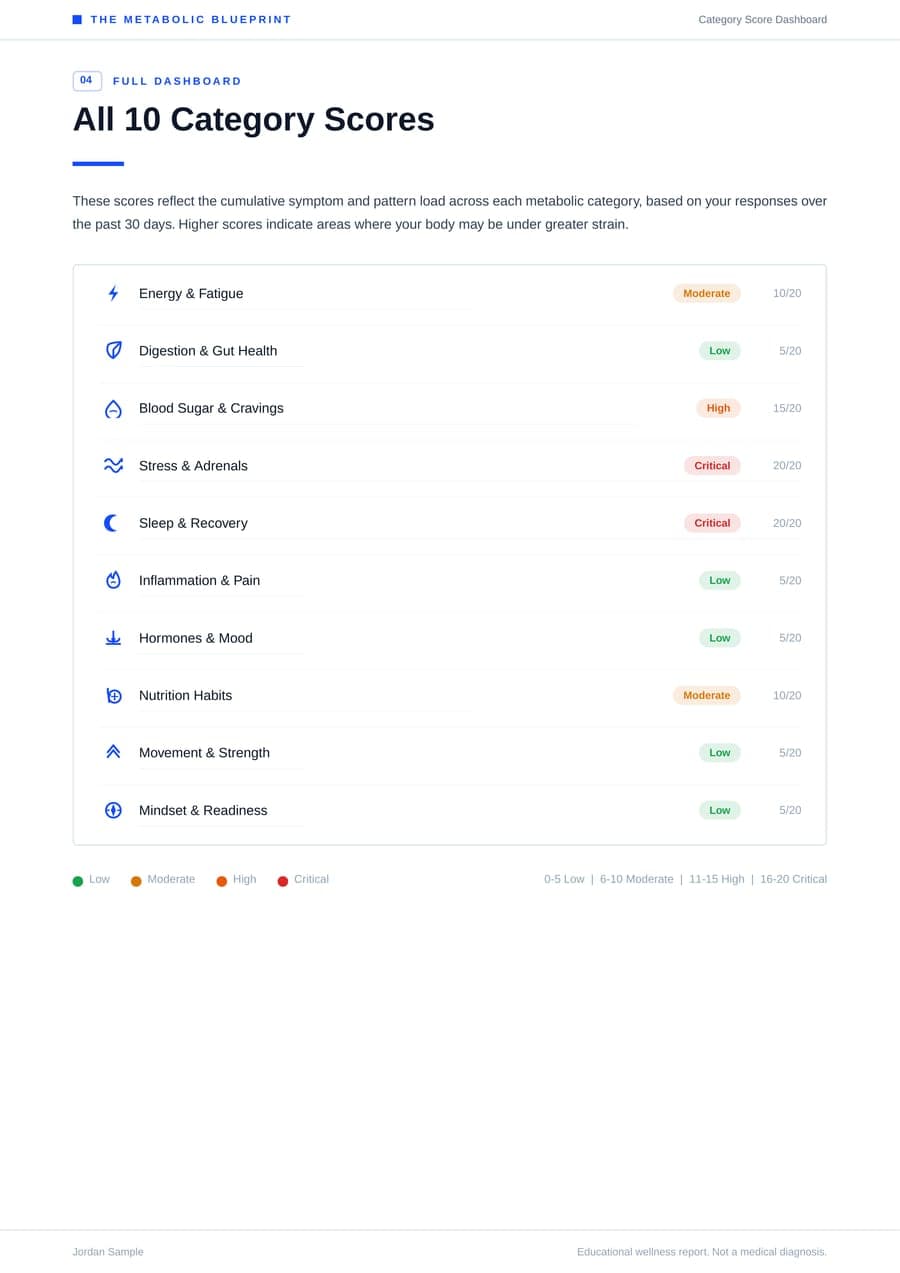Click the Hormones & Mood icon

tap(113, 638)
